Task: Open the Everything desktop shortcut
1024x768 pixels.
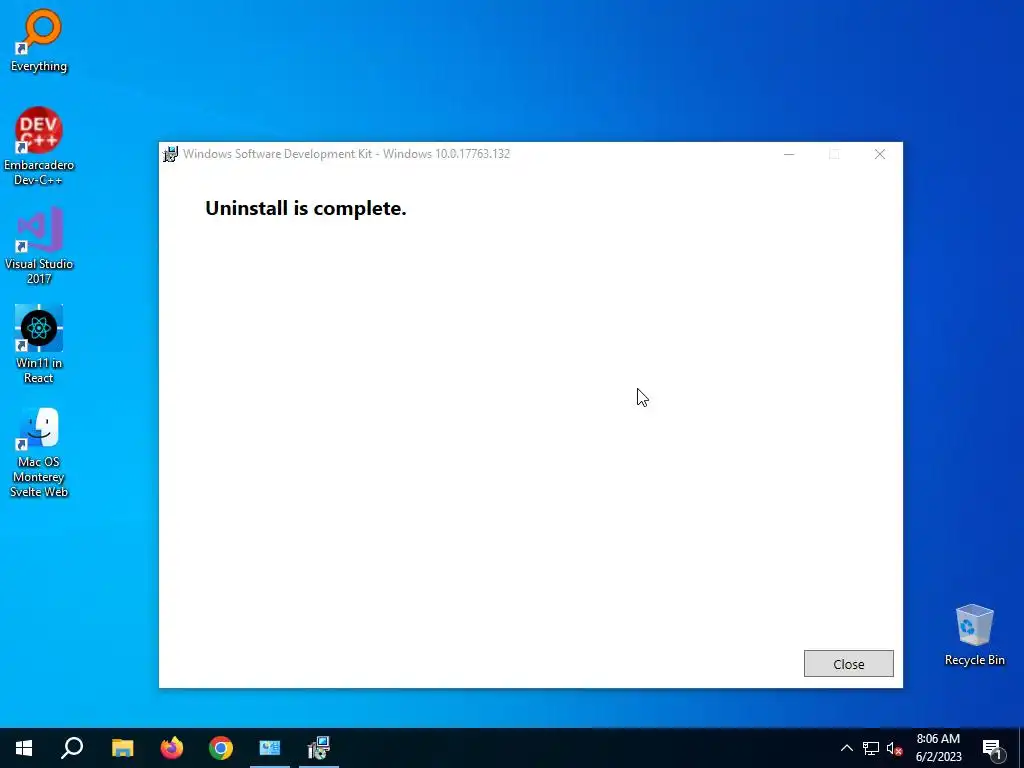Action: point(39,40)
